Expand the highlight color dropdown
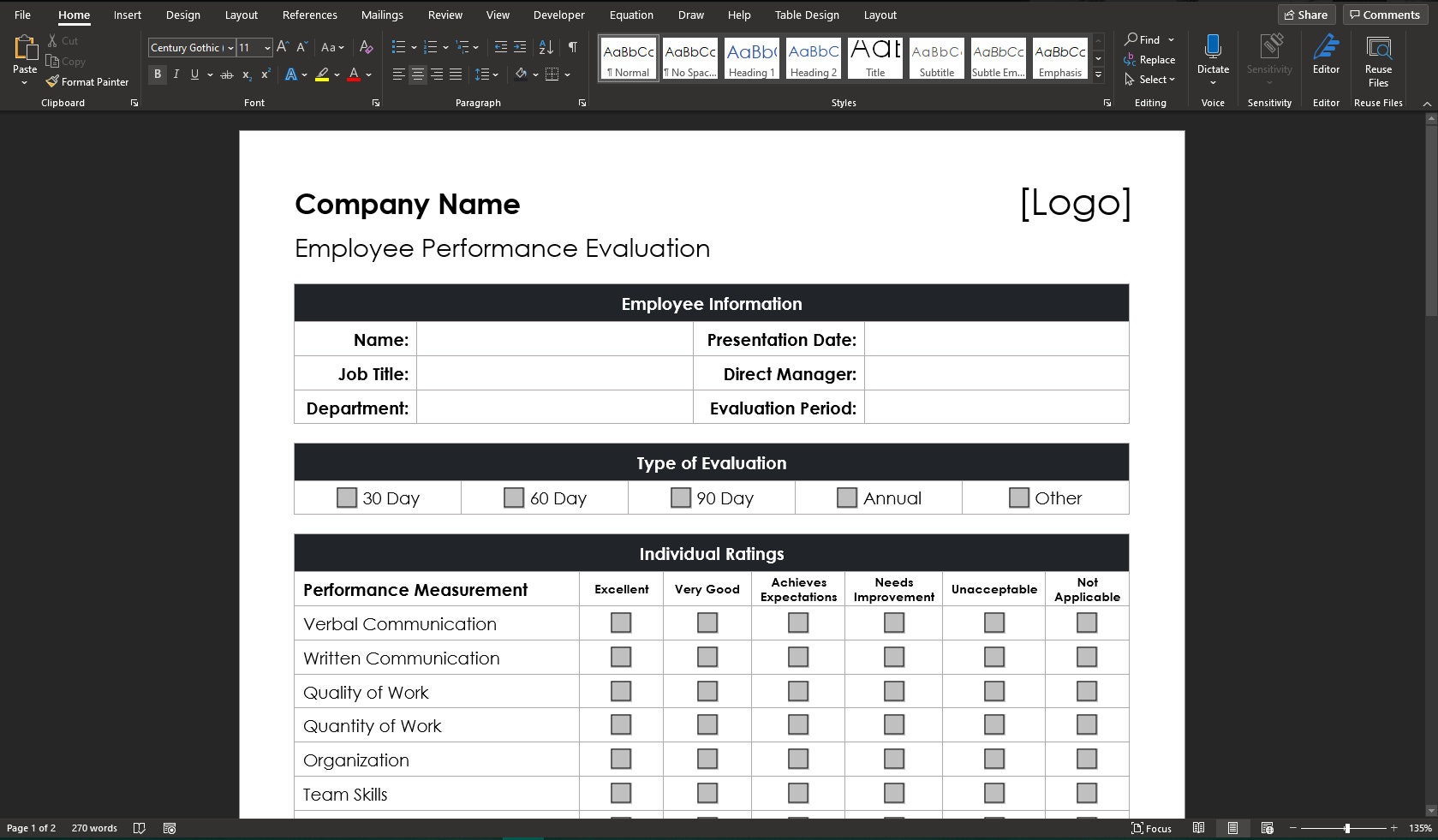1438x840 pixels. pyautogui.click(x=337, y=74)
